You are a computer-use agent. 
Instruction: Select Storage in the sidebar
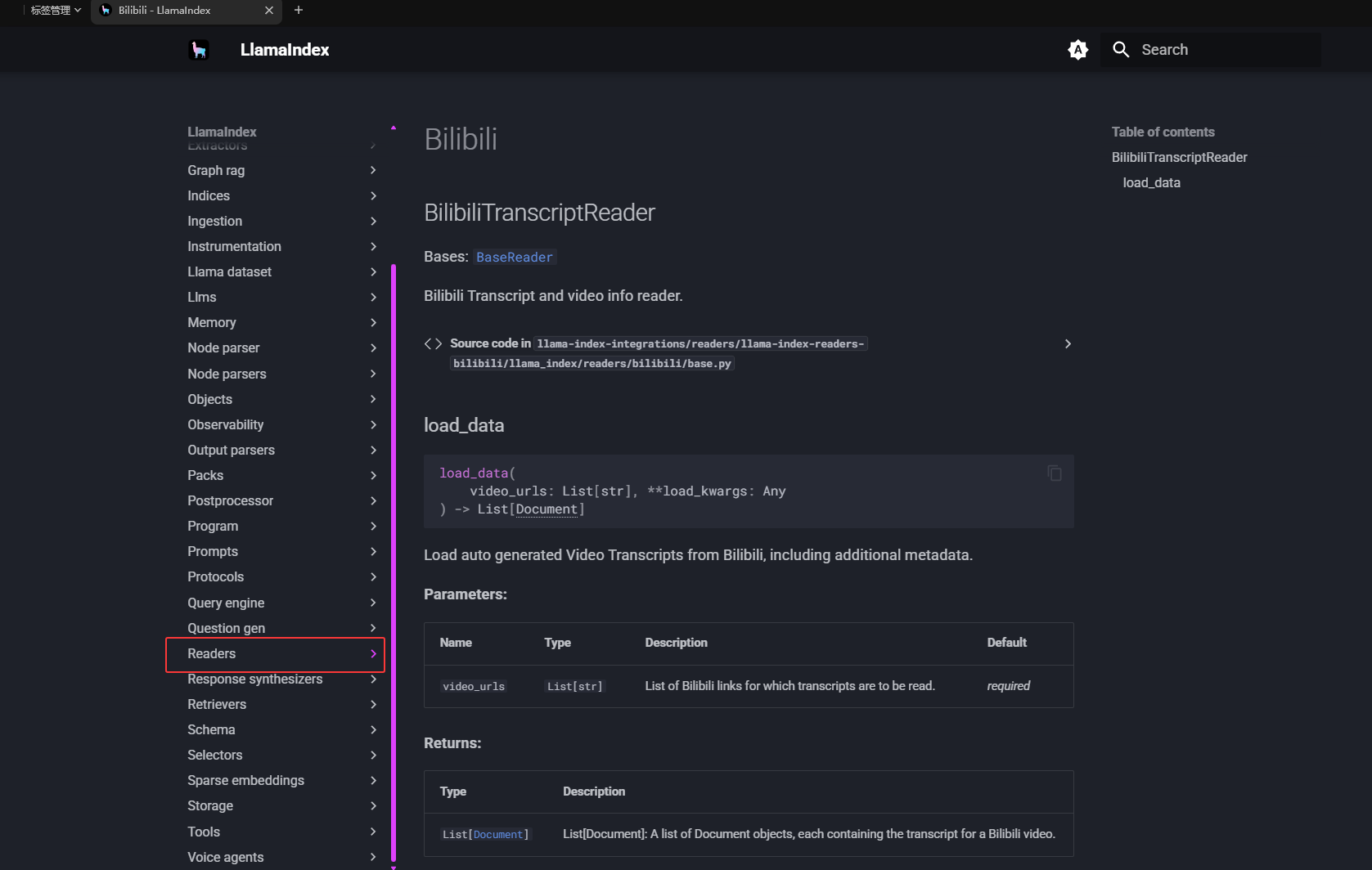coord(210,805)
